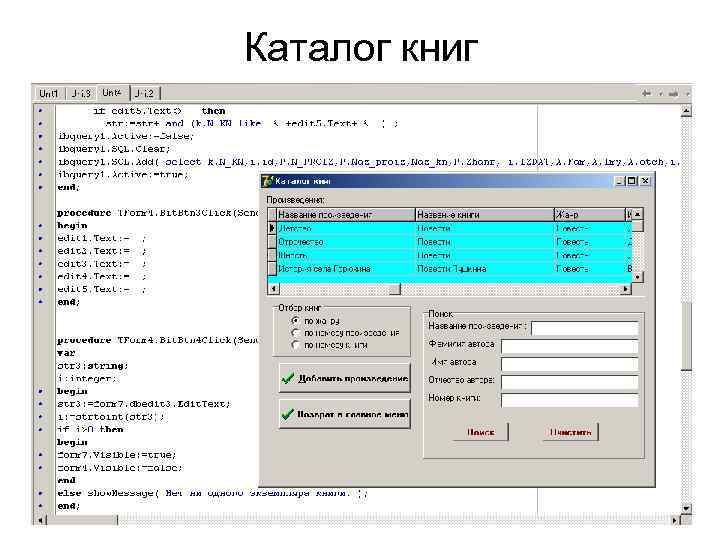Click the code editor horizontal scroll right arrow
720x540 pixels.
click(x=675, y=520)
